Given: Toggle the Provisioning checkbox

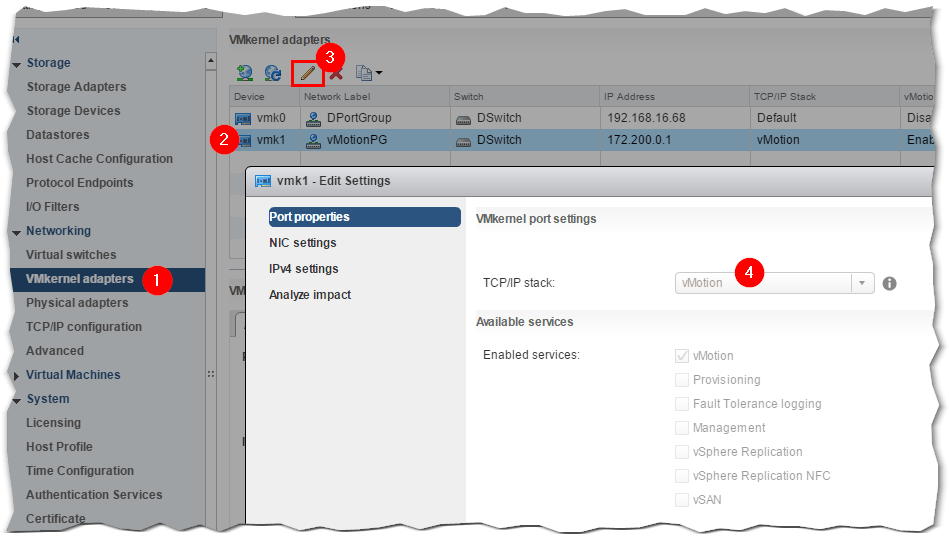Looking at the screenshot, I should [682, 380].
